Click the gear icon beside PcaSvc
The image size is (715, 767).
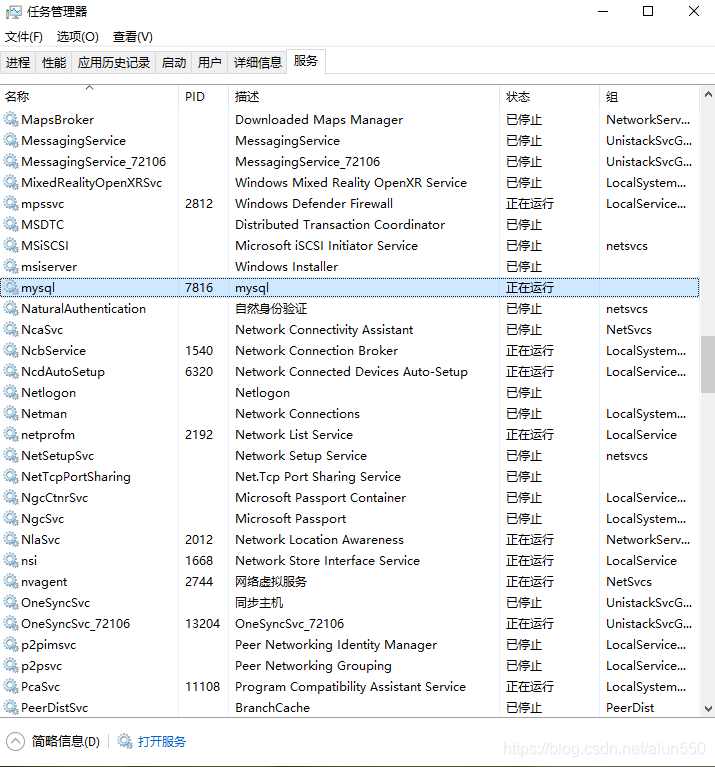(11, 687)
